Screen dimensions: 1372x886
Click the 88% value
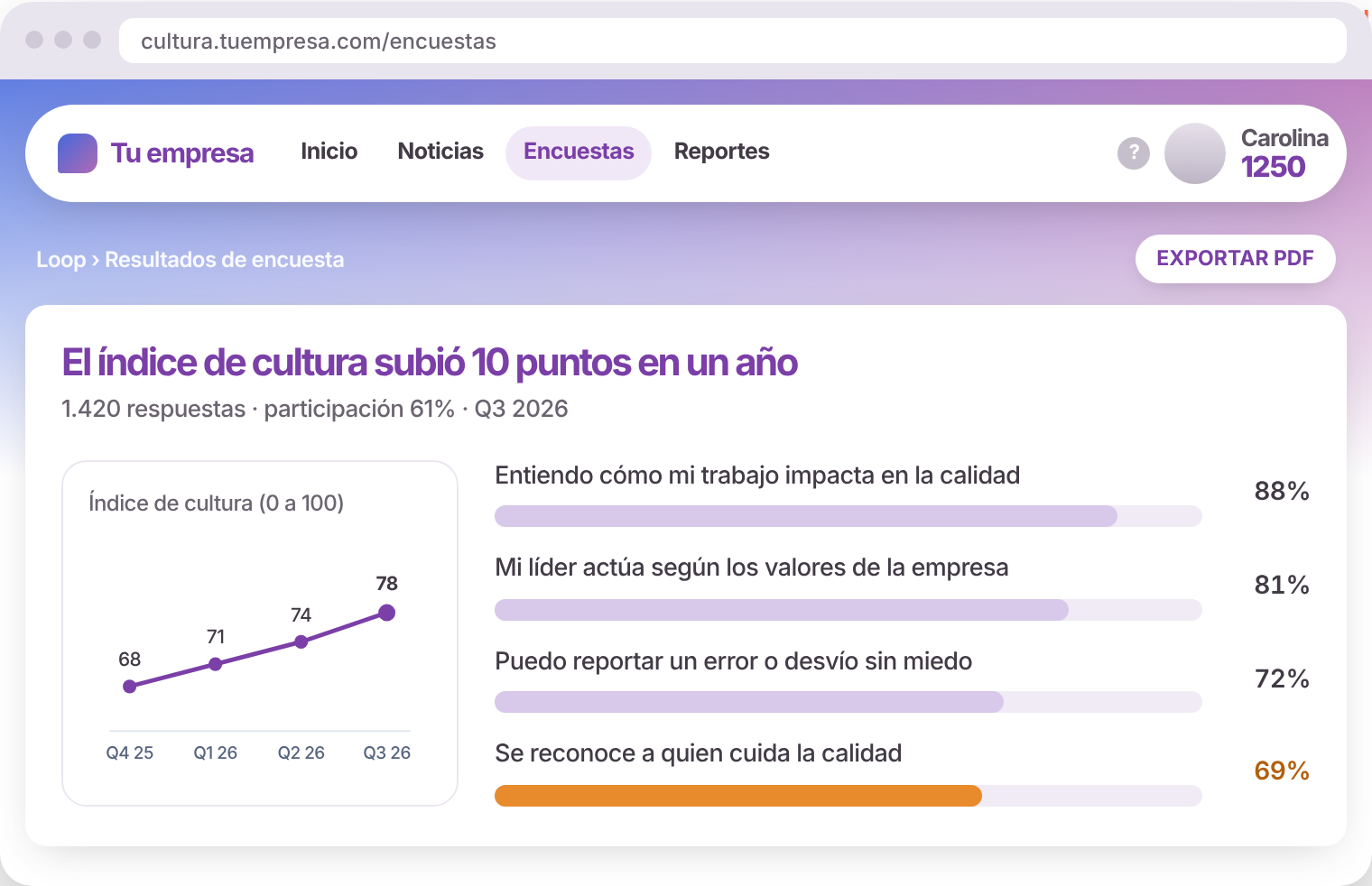[x=1282, y=491]
